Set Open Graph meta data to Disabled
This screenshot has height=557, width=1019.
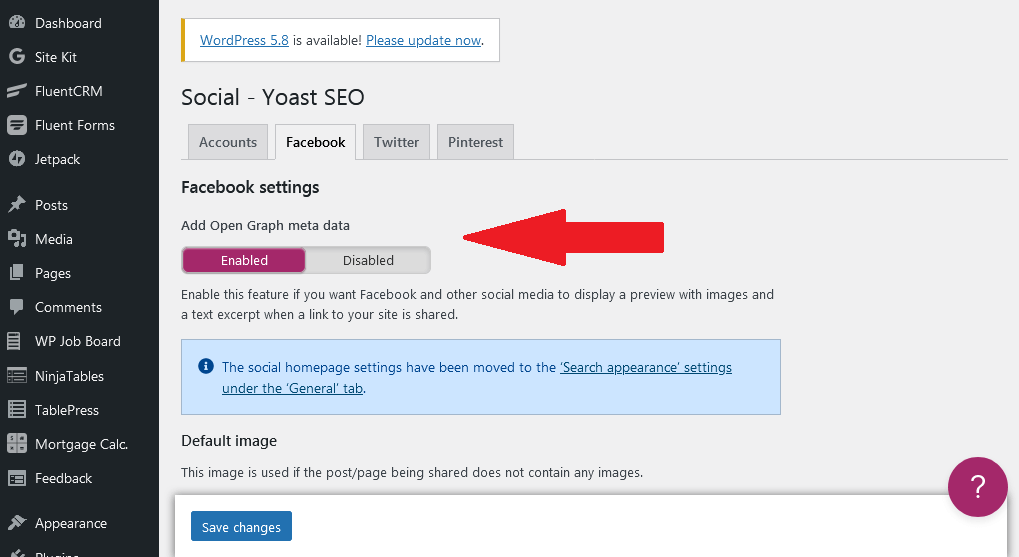[368, 260]
